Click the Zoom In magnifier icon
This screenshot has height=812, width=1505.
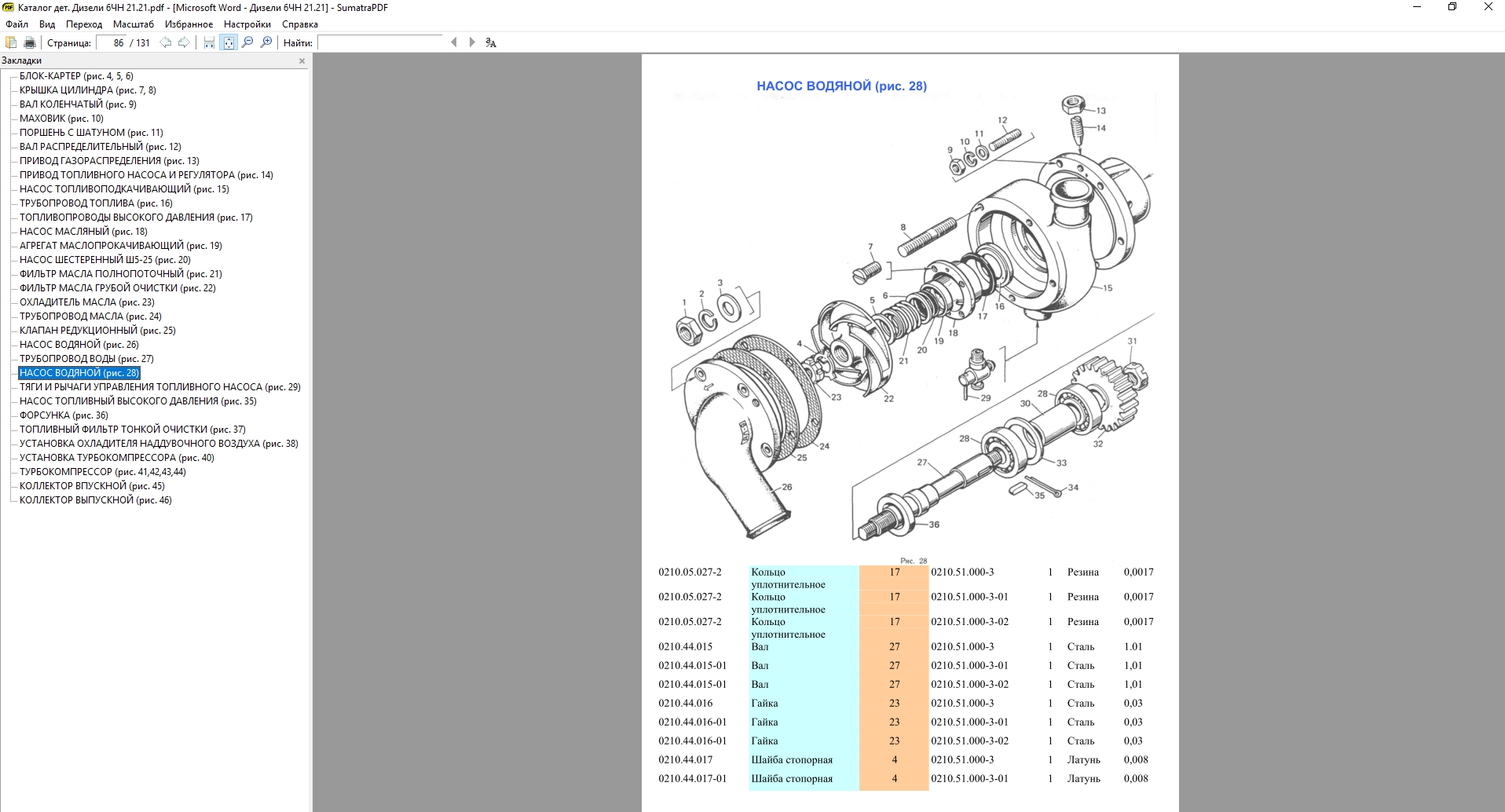pos(266,42)
